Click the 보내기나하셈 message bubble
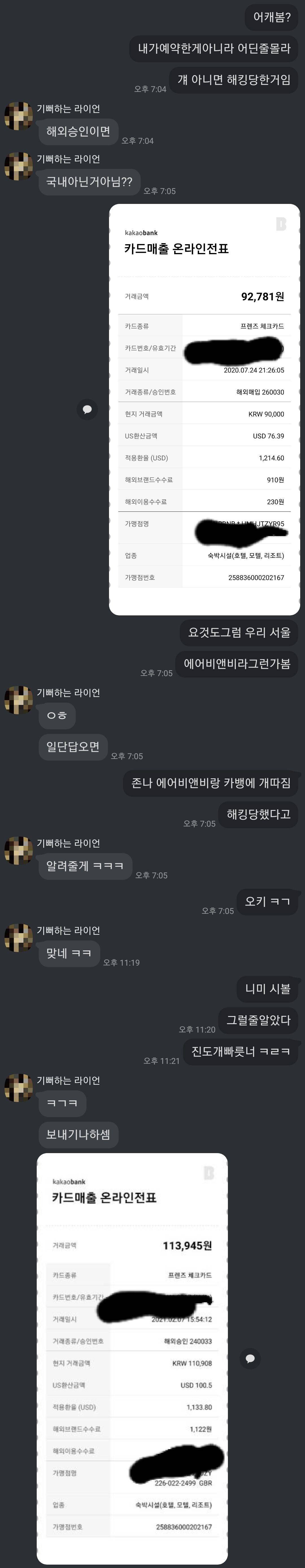The height and width of the screenshot is (1568, 305). [x=79, y=1134]
